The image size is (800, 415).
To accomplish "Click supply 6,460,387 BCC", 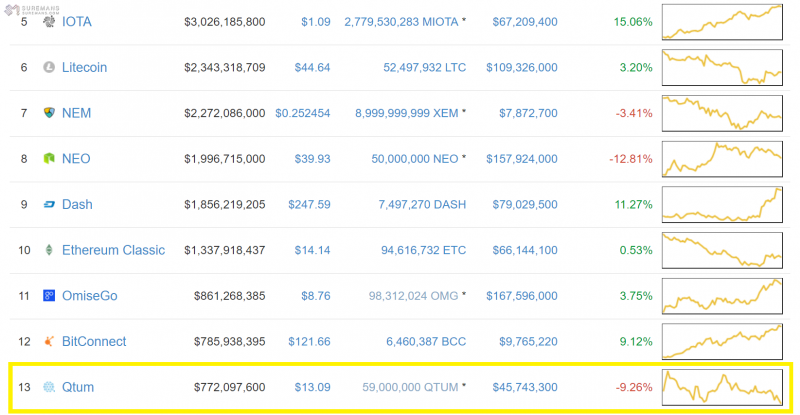I will (426, 341).
